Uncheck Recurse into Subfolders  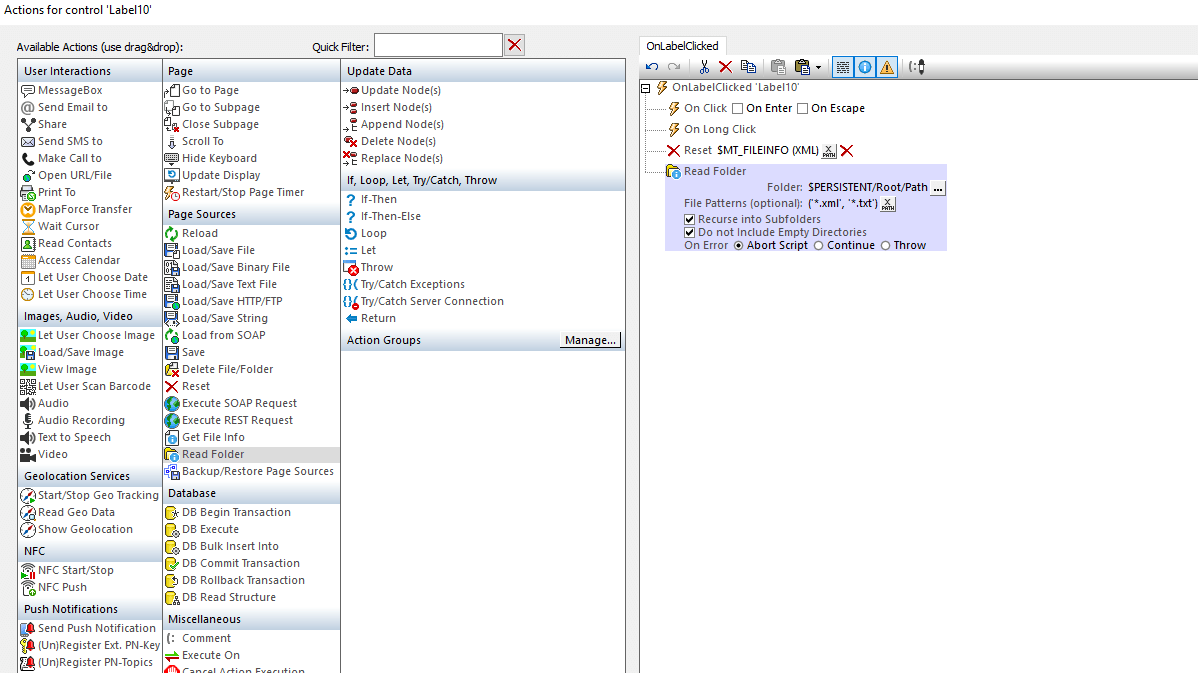[x=690, y=219]
